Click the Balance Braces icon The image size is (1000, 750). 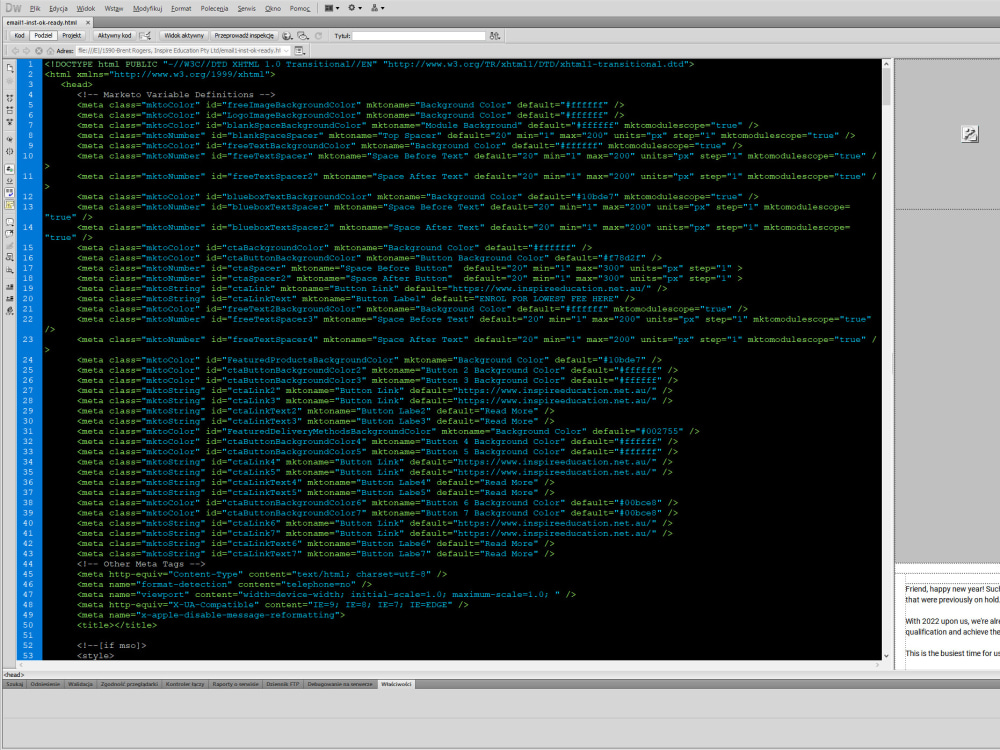(x=10, y=151)
